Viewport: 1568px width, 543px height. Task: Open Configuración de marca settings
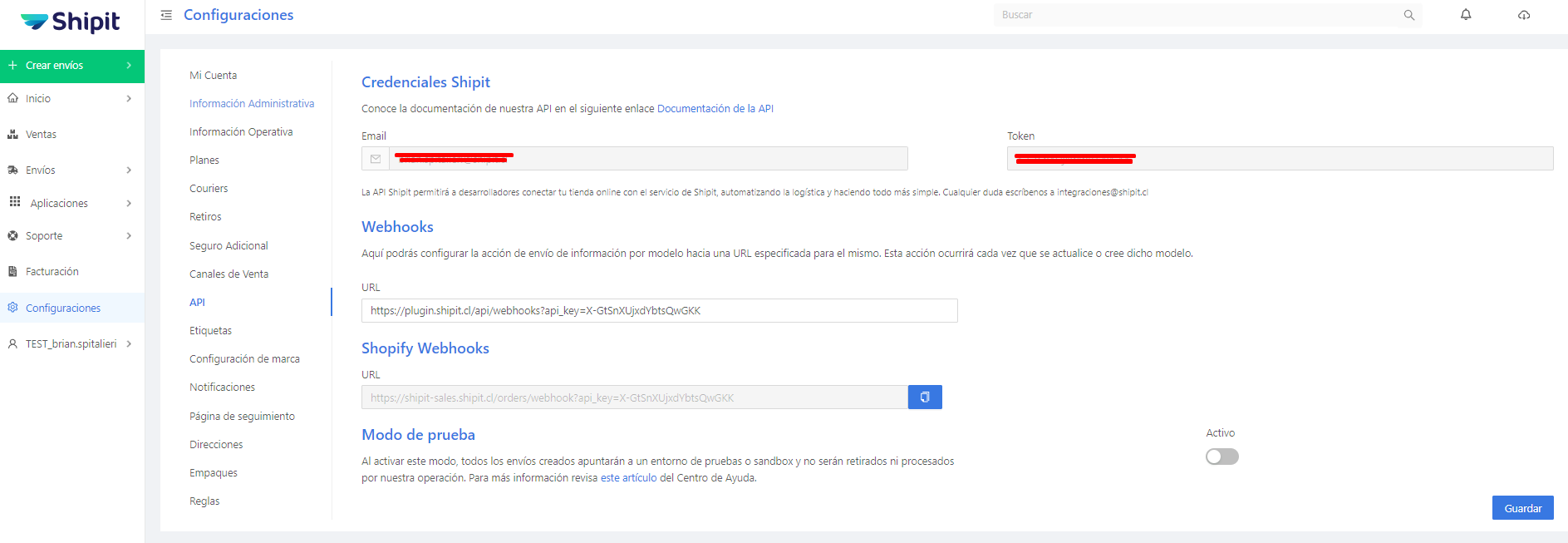click(244, 358)
